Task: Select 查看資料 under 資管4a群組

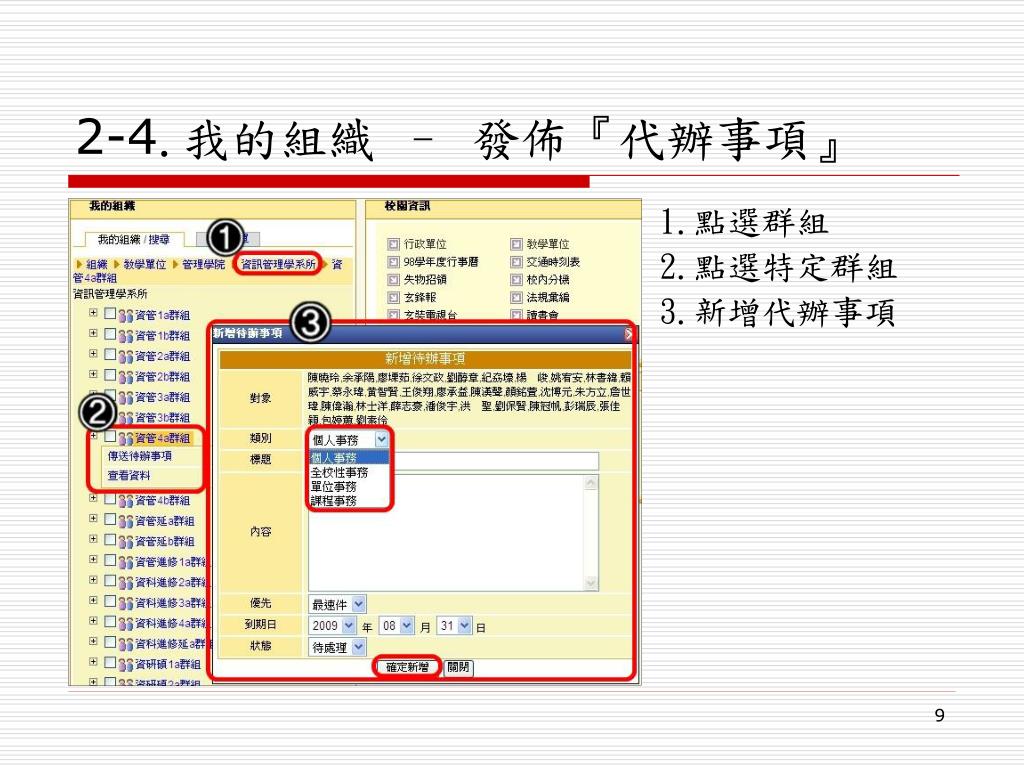Action: click(x=129, y=475)
